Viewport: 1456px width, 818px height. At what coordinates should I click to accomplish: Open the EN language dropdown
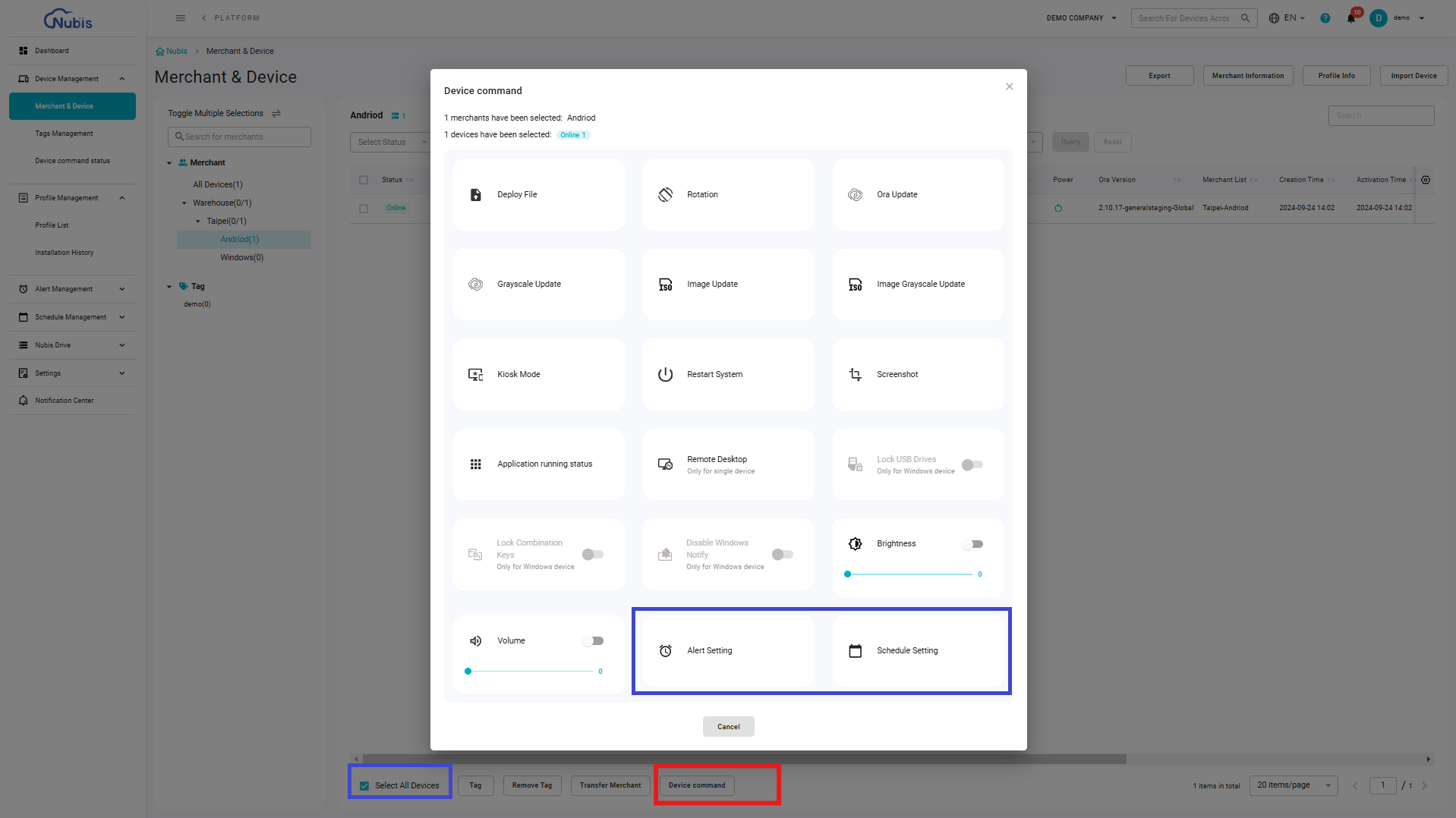[1287, 18]
